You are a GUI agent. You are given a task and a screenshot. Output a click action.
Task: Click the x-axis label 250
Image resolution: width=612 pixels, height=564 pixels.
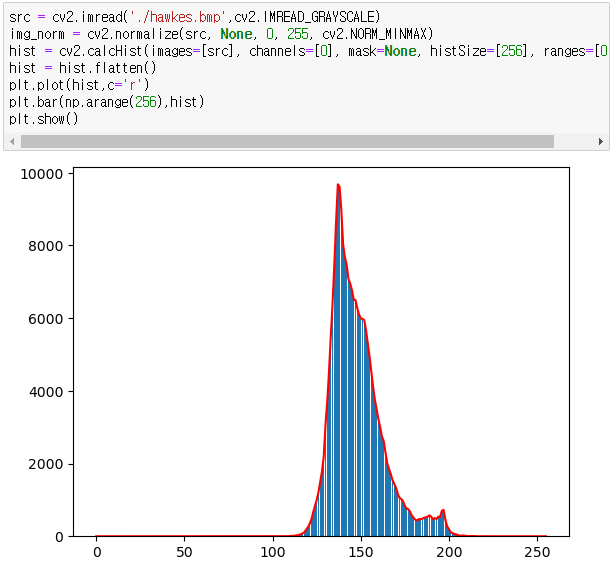coord(537,552)
